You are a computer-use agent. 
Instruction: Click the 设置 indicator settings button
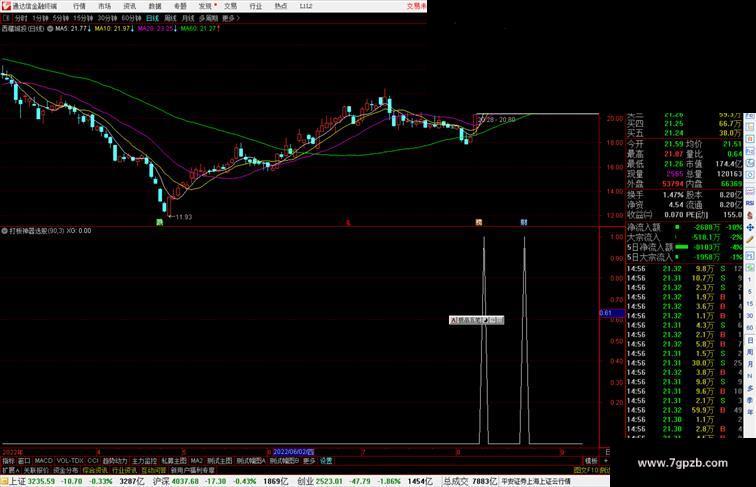click(x=326, y=461)
